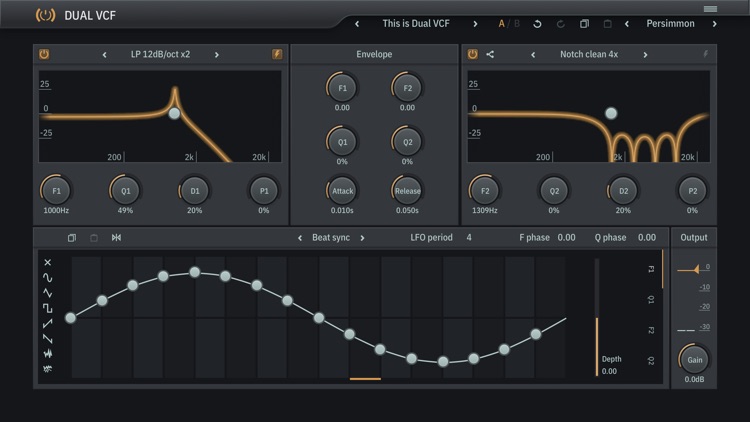The width and height of the screenshot is (750, 422).
Task: Click the output Gain knob
Action: coord(695,359)
